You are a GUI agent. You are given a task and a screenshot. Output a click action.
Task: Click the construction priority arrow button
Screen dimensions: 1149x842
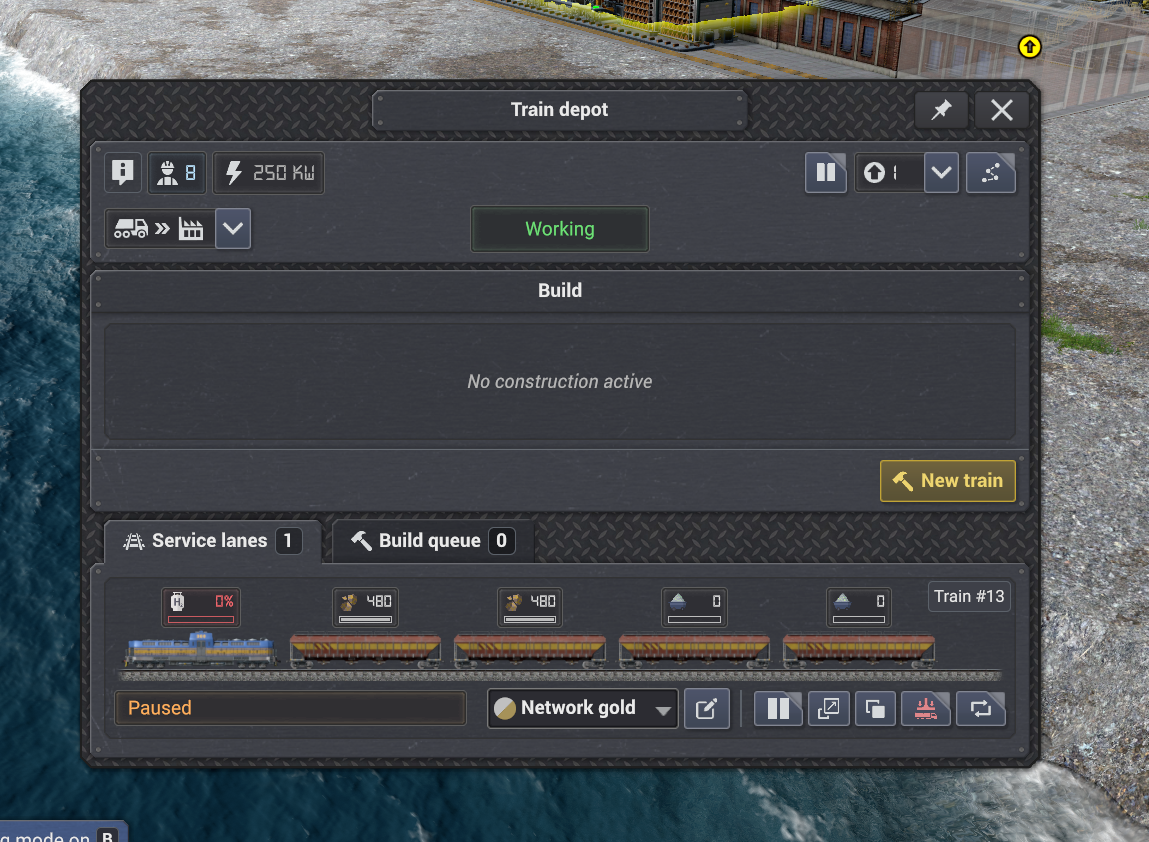click(889, 173)
